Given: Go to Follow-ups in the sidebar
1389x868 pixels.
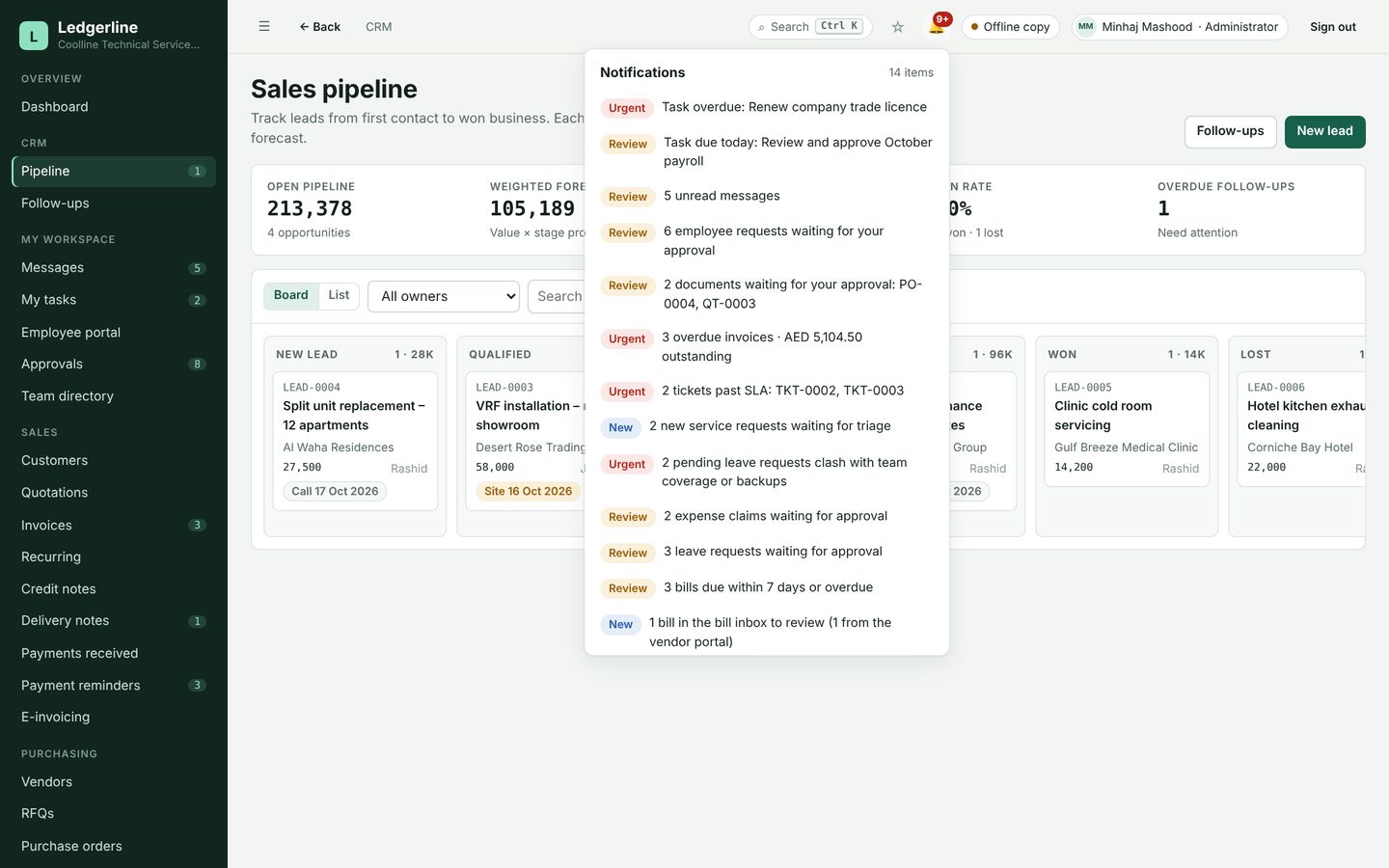Looking at the screenshot, I should point(114,203).
